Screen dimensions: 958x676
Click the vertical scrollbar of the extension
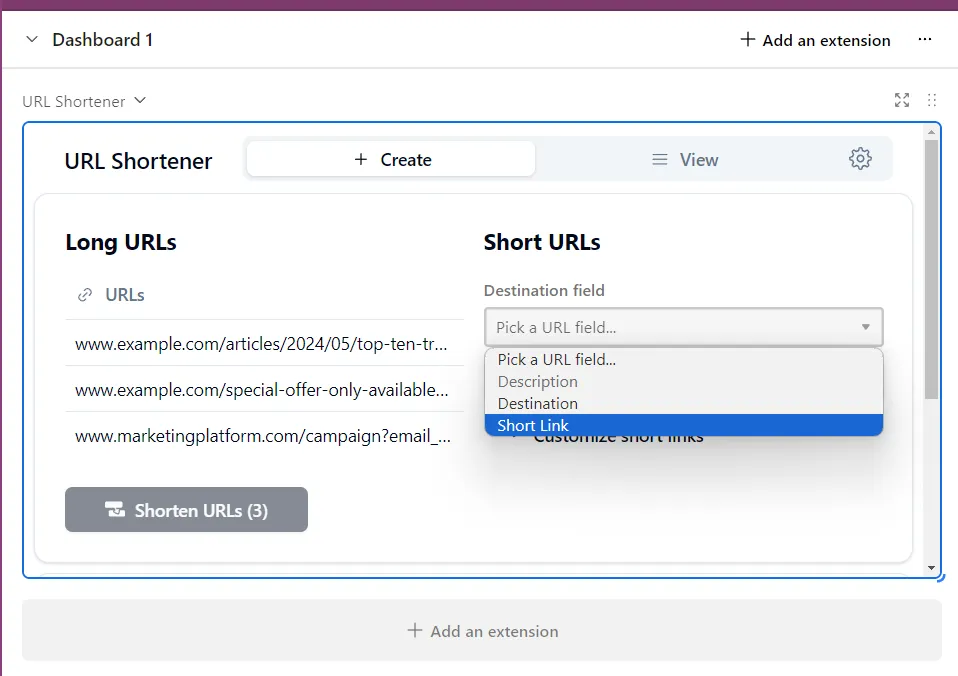931,270
